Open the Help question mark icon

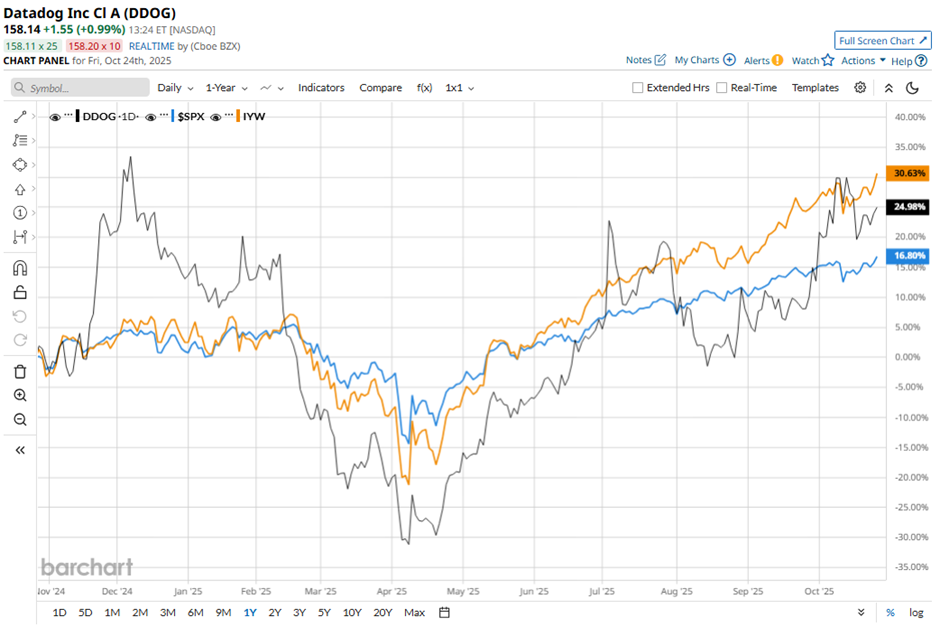(x=921, y=61)
